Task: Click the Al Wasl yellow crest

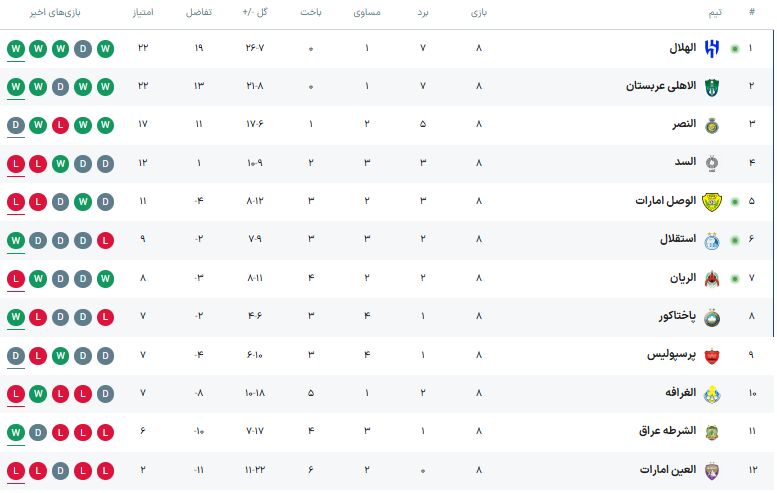Action: (712, 200)
